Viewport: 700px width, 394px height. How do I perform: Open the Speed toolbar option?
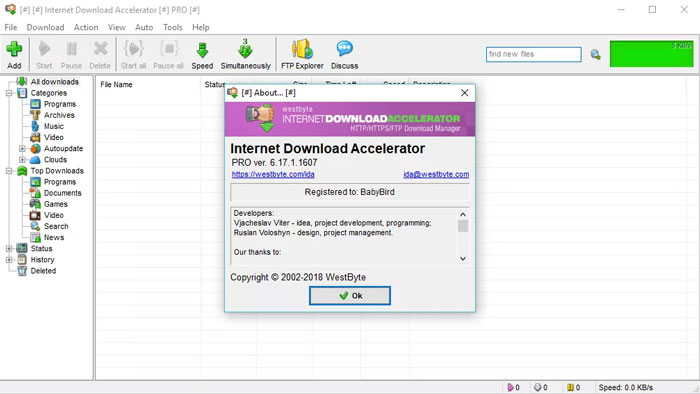point(202,54)
